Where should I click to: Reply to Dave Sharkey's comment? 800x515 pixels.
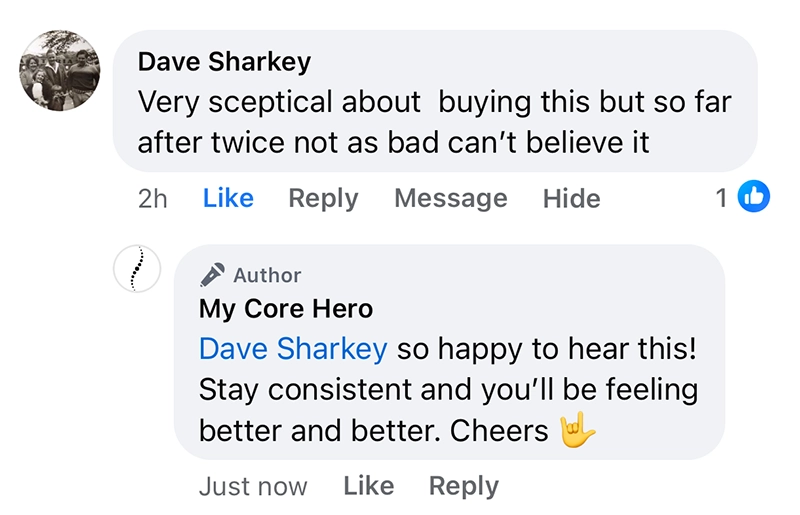(323, 198)
